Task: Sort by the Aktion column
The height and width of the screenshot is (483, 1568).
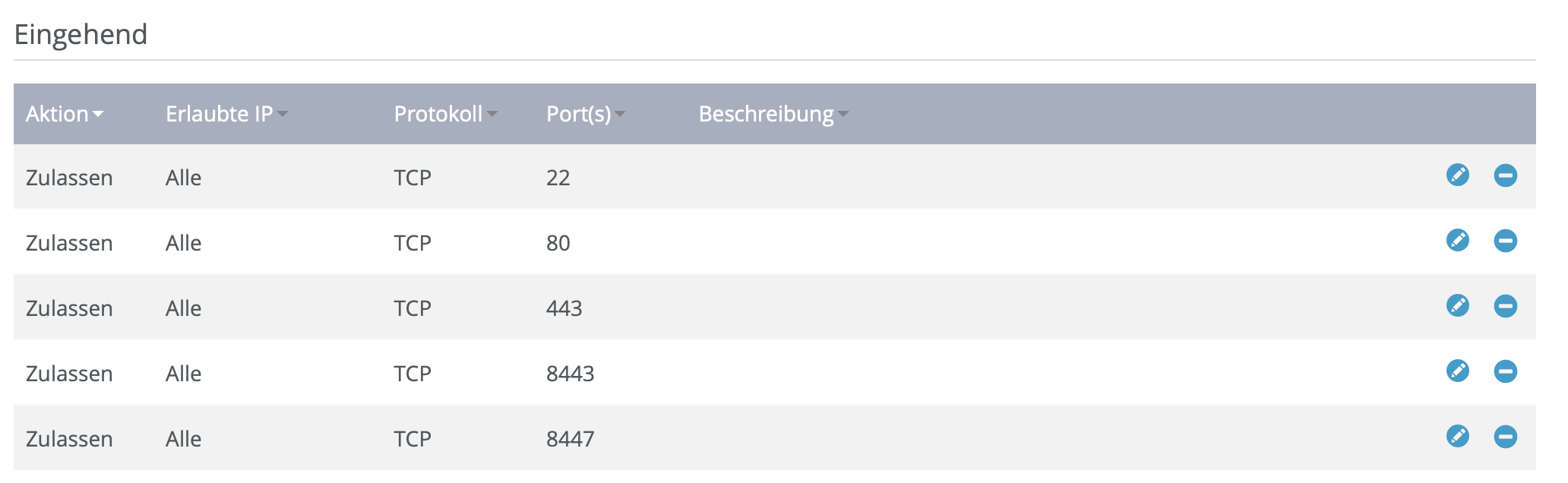Action: pyautogui.click(x=64, y=114)
